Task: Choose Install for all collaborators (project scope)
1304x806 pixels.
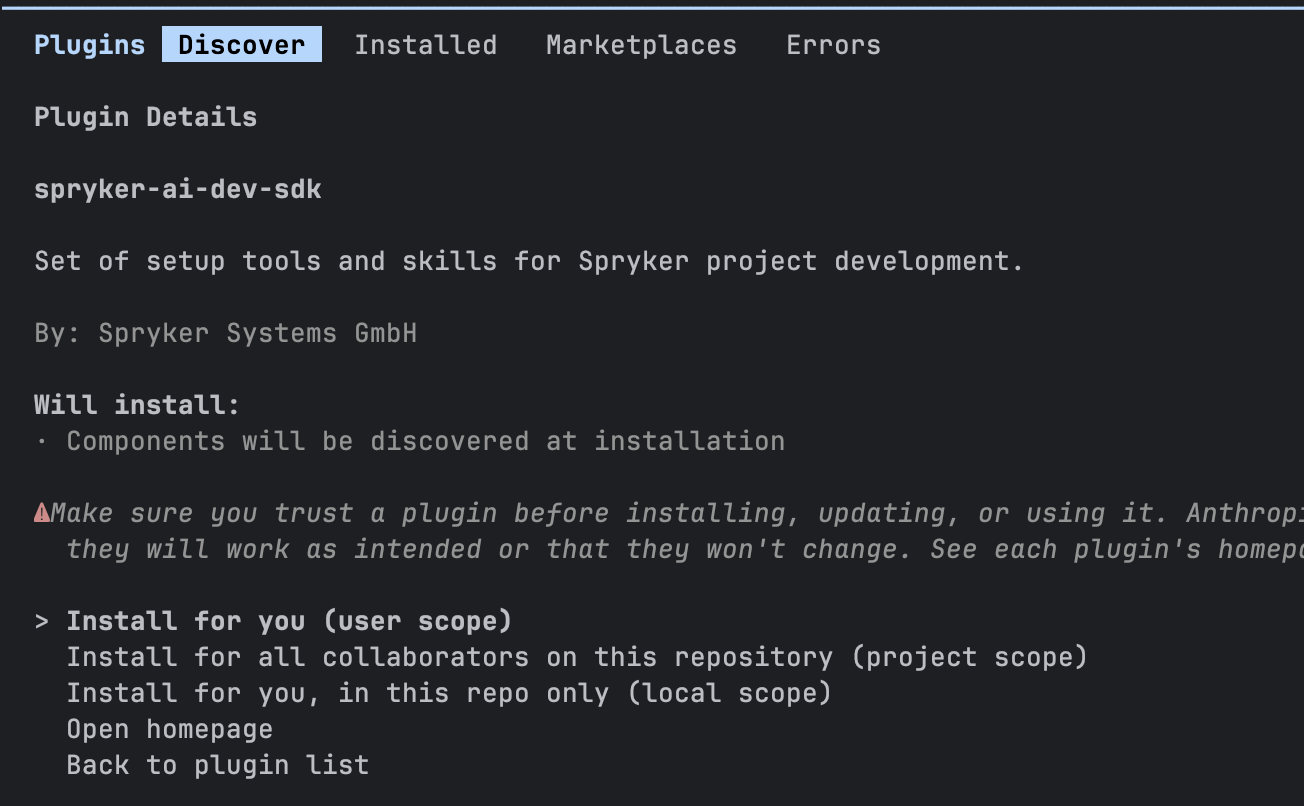Action: pyautogui.click(x=577, y=657)
